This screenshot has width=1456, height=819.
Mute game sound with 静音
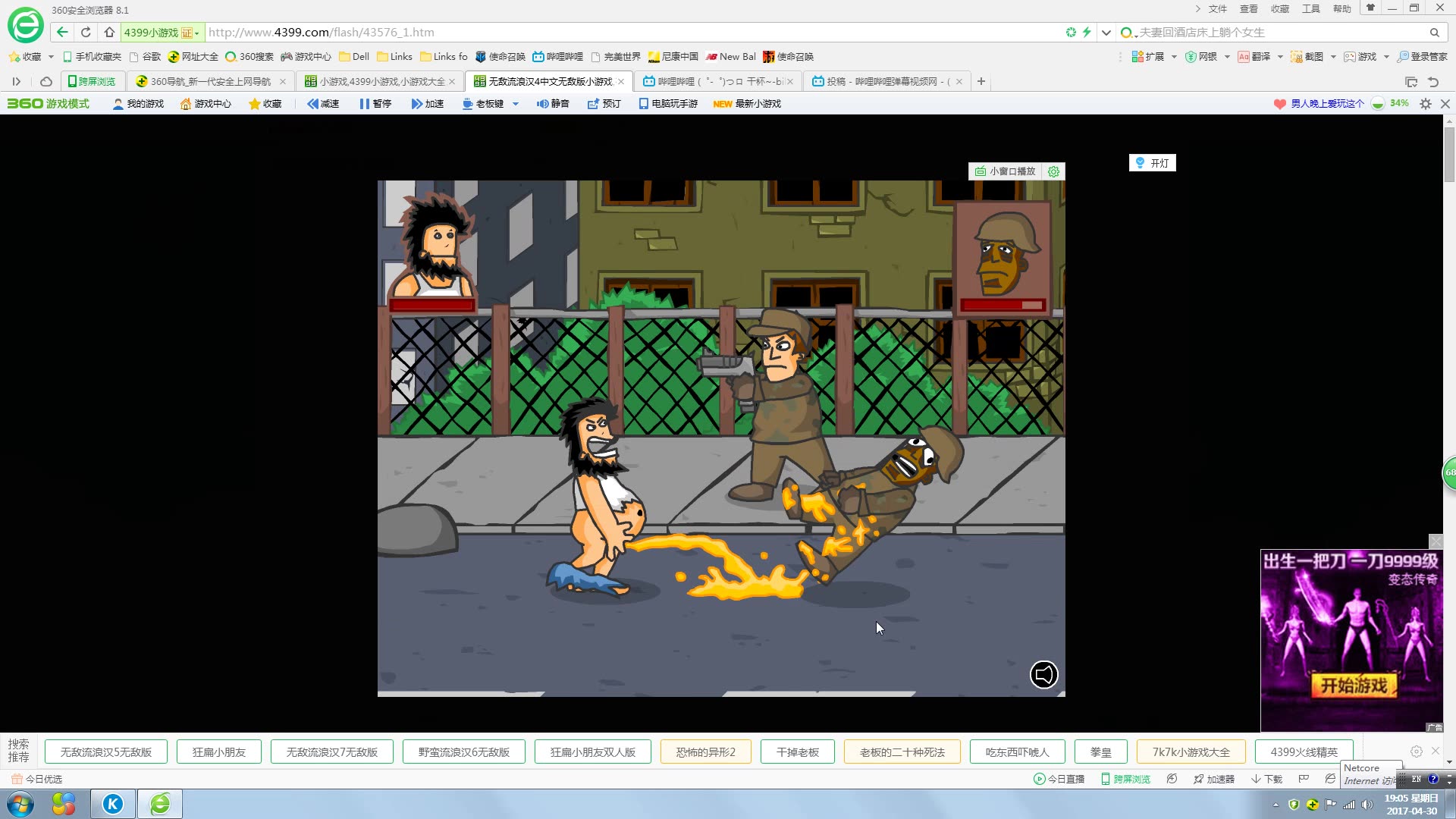coord(553,104)
